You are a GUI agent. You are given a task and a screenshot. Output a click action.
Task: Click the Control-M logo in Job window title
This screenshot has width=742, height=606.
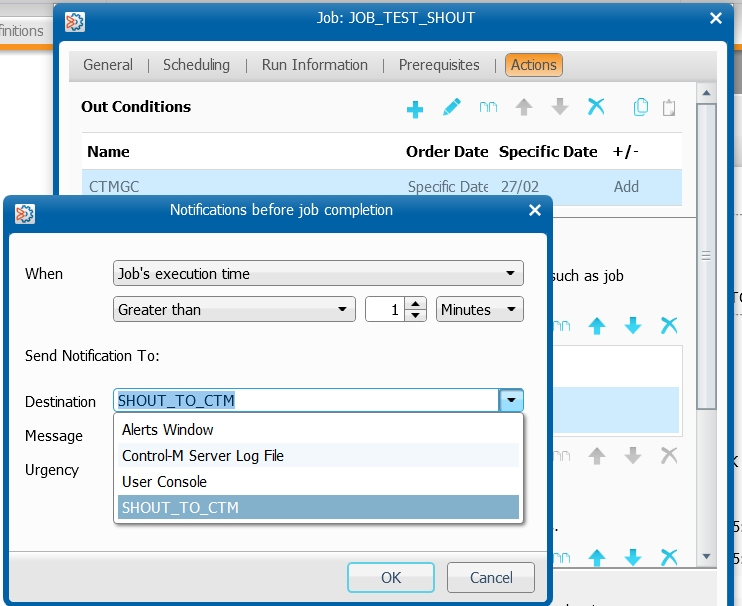[x=75, y=21]
